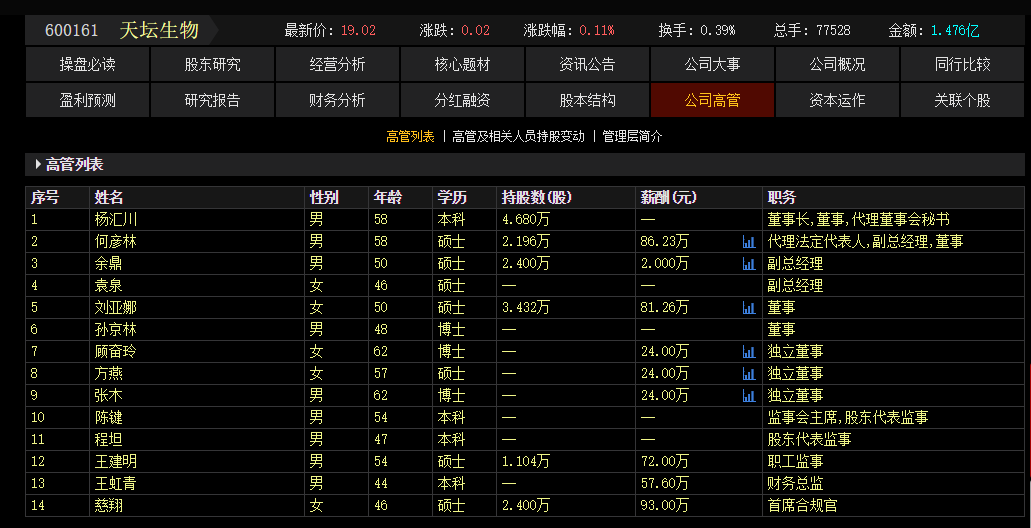This screenshot has height=528, width=1031.
Task: Open salary chart icon for 余鼎
Action: tap(748, 264)
